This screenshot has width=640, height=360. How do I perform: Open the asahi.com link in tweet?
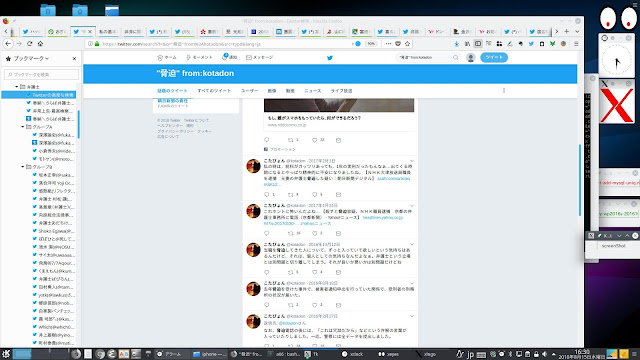pos(393,179)
